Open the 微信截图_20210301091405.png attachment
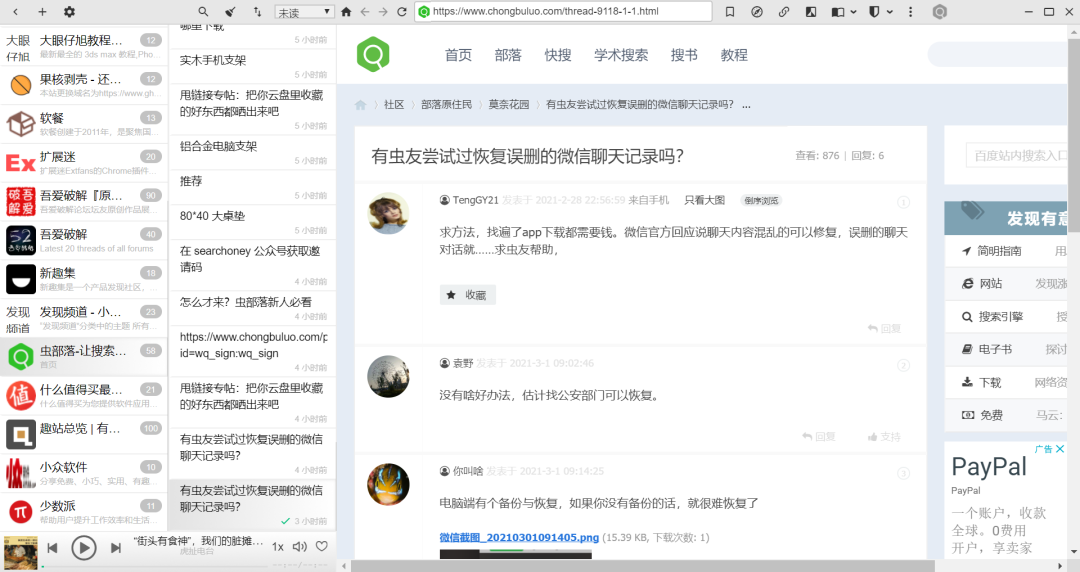The image size is (1080, 572). (x=519, y=538)
